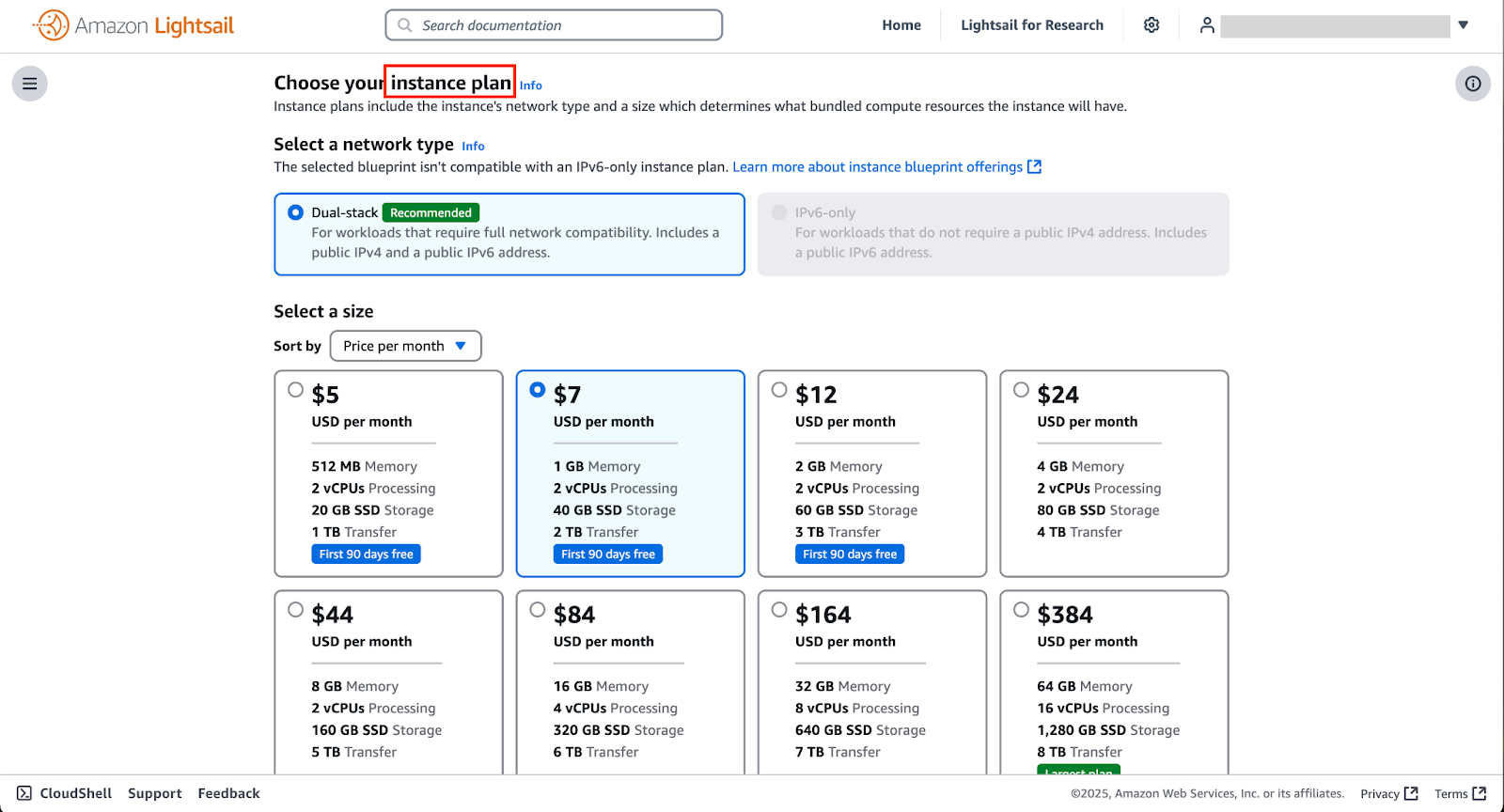Click the search magnifier icon
Screen dimensions: 1504x812
405,25
